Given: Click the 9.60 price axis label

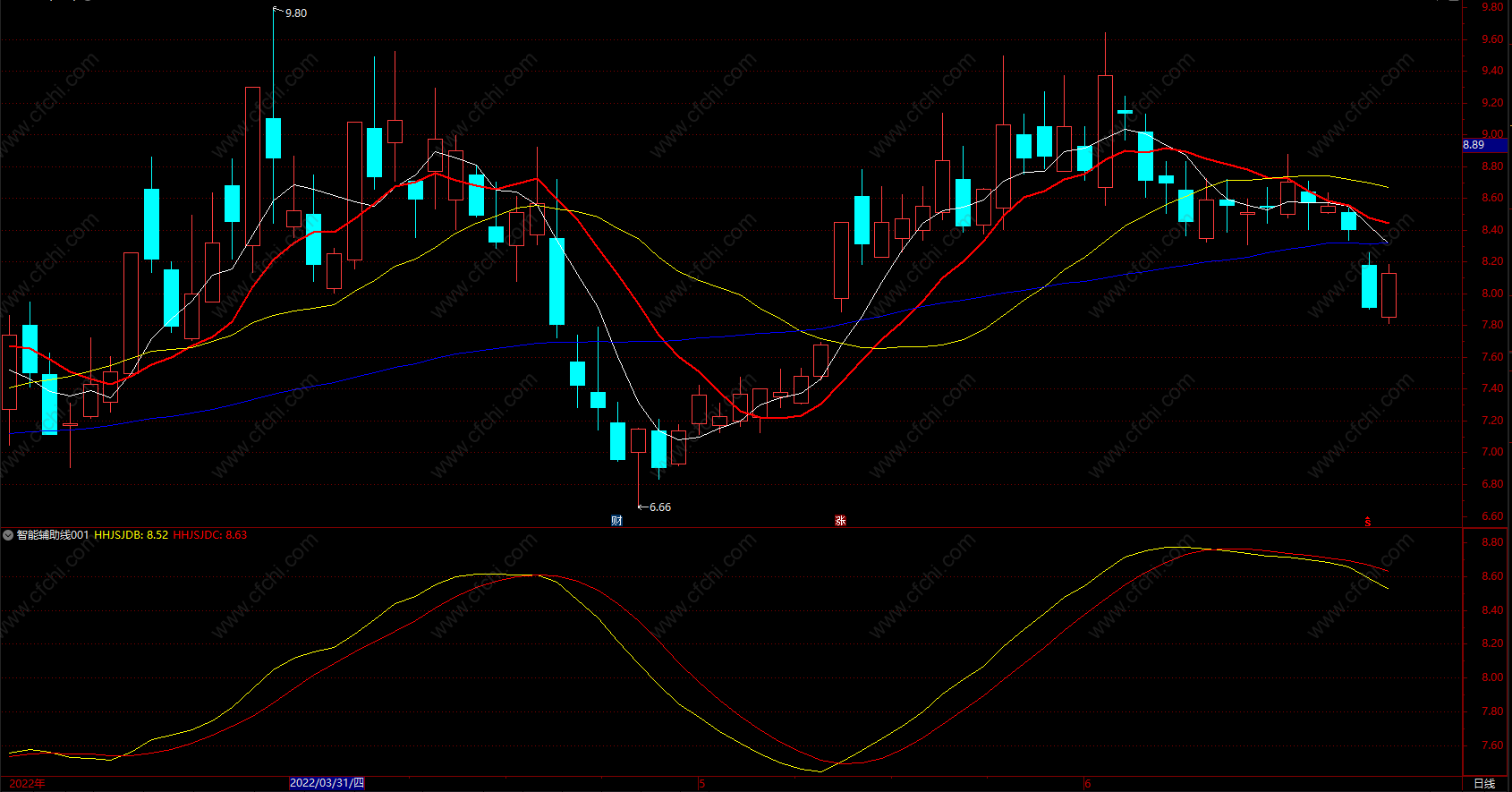Looking at the screenshot, I should [x=1492, y=39].
